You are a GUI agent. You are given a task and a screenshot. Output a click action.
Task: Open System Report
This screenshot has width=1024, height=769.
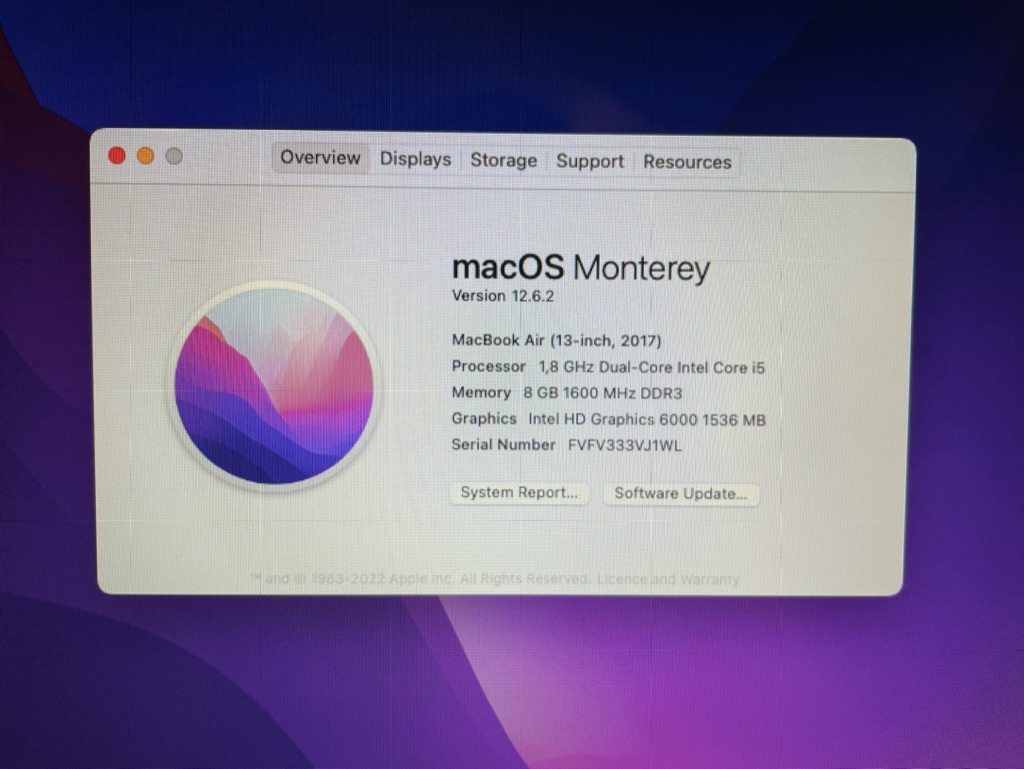(x=519, y=492)
